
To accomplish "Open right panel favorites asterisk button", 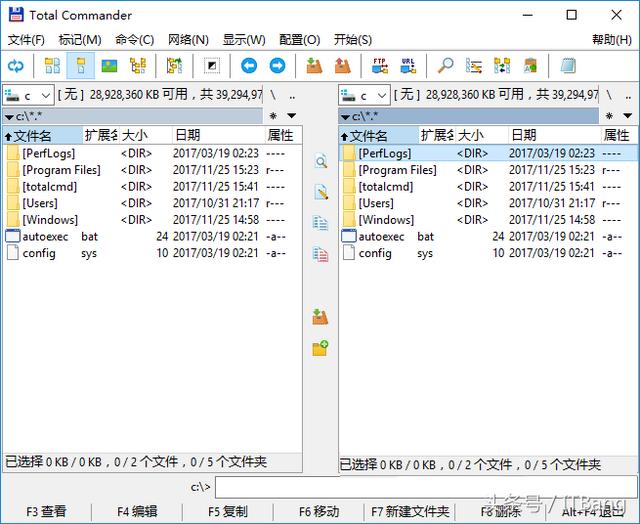I will (x=609, y=116).
